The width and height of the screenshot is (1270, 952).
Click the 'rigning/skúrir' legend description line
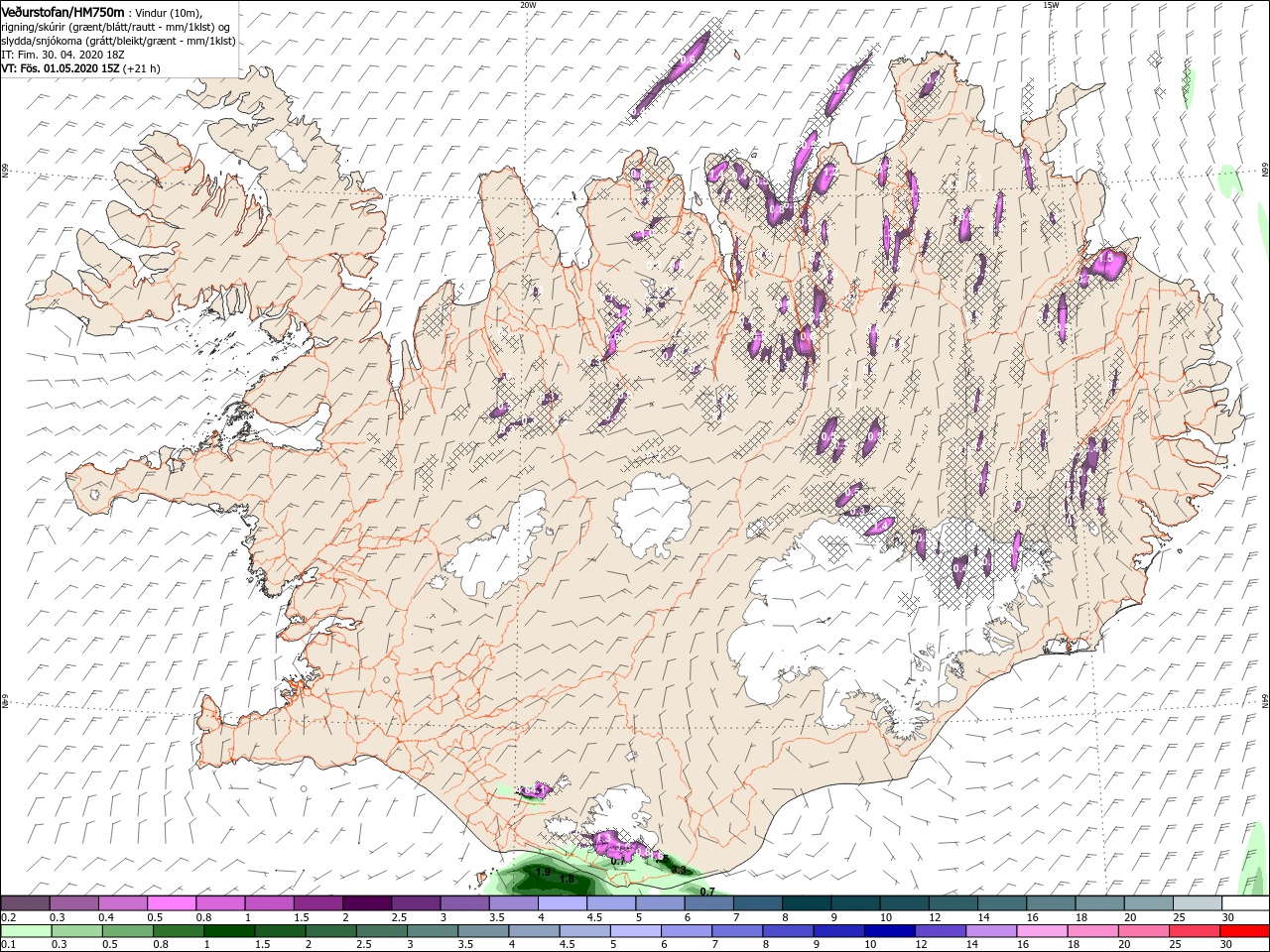click(x=114, y=27)
